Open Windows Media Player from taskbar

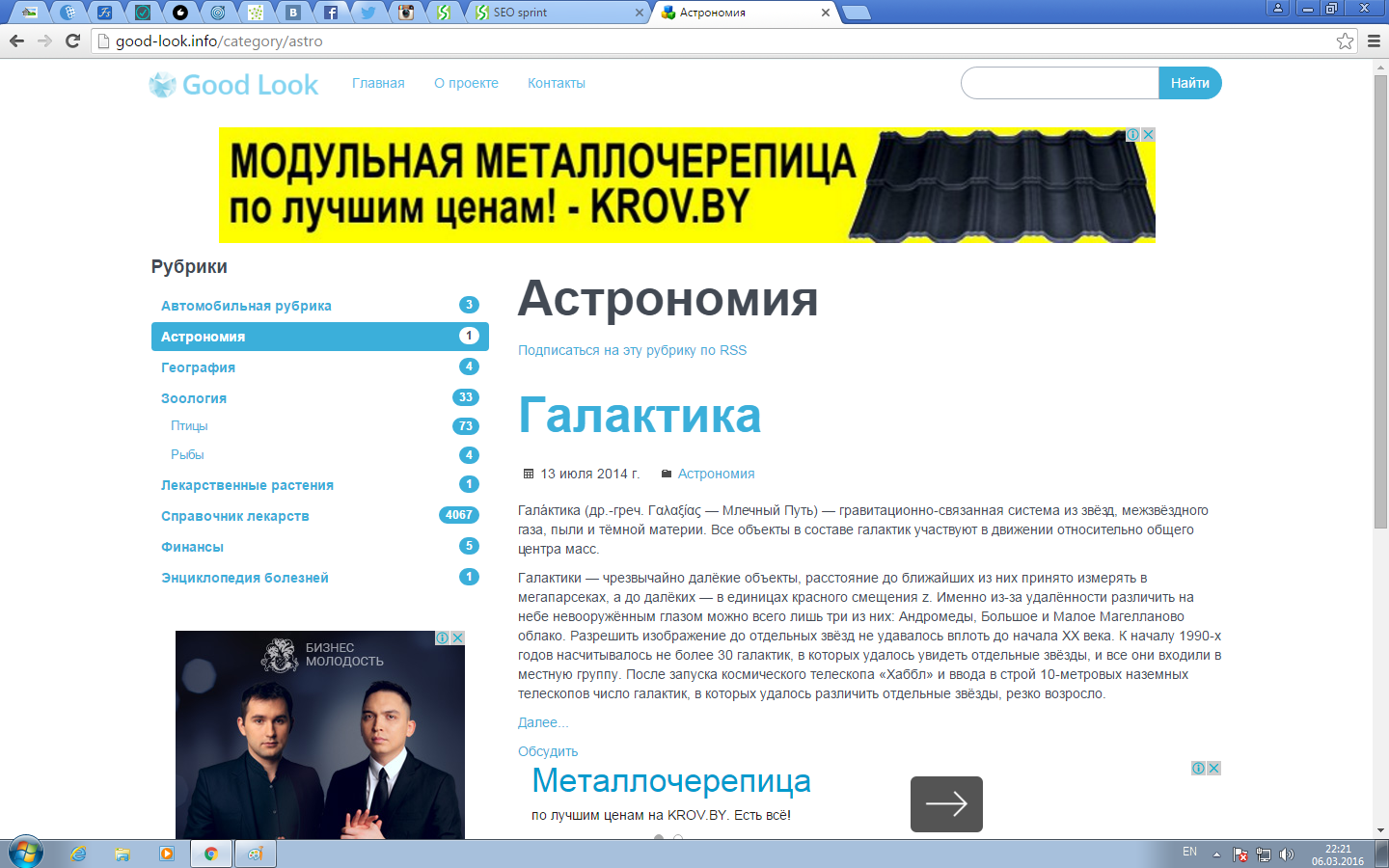click(167, 854)
